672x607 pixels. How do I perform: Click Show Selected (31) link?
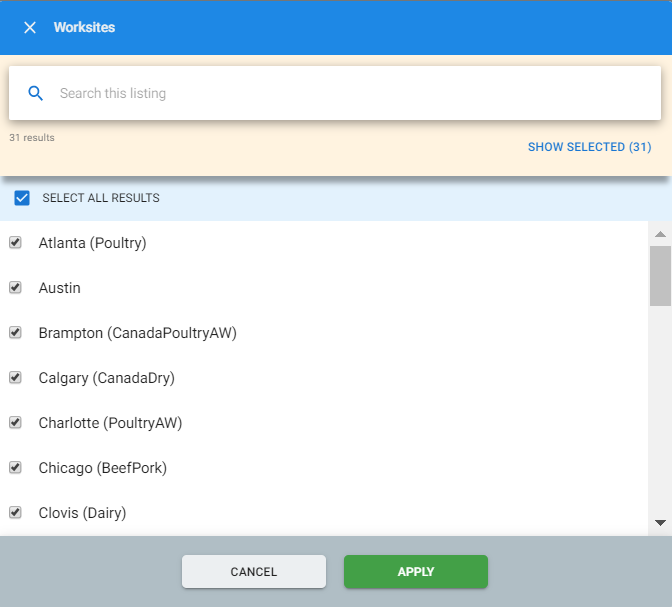click(589, 147)
